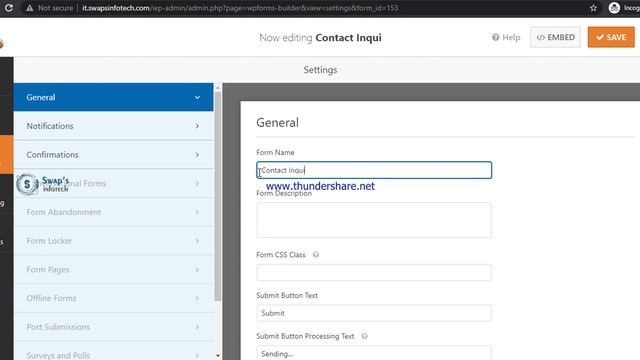Click the sidebar scrollbar up arrow

218,87
